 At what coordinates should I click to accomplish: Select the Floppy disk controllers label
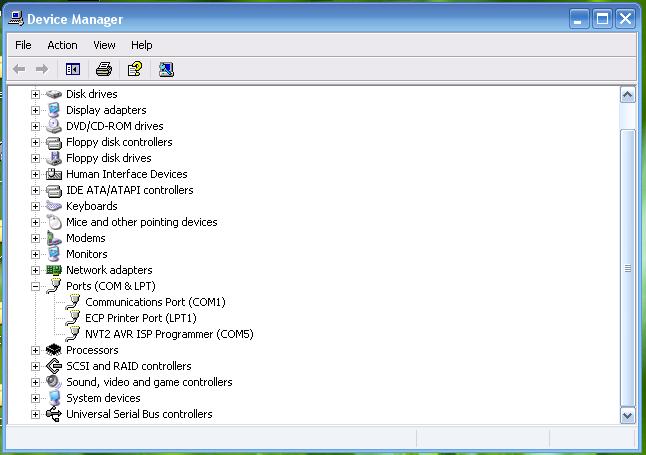click(119, 142)
